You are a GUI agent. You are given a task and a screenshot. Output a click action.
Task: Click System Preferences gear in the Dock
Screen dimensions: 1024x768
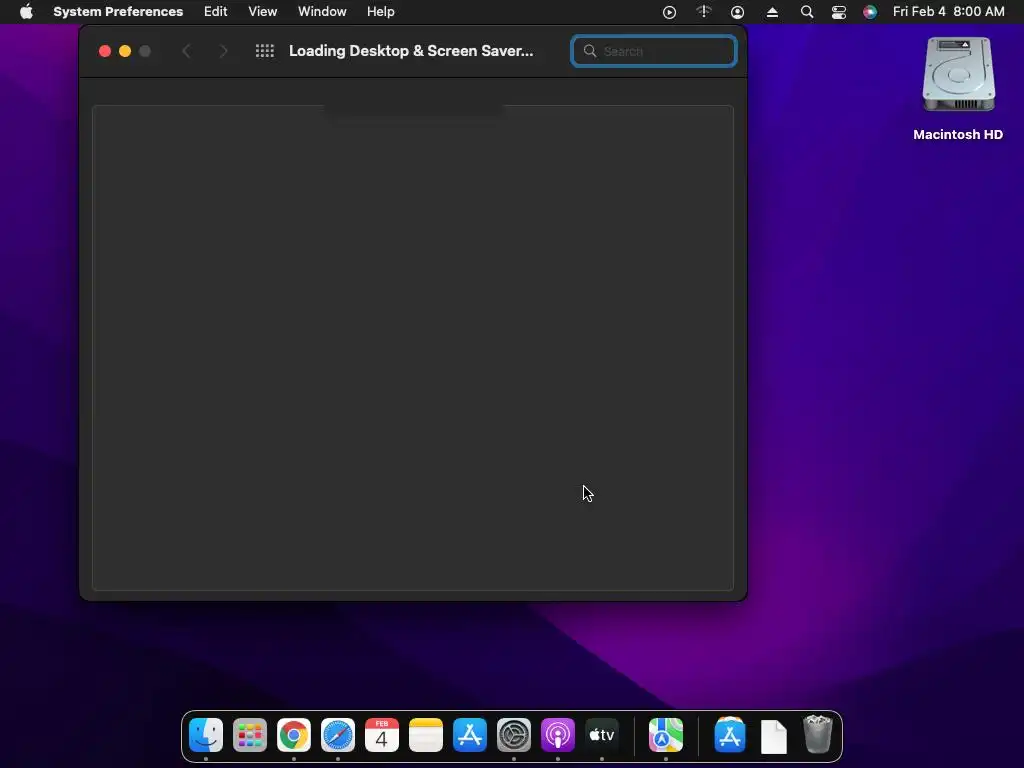[514, 735]
